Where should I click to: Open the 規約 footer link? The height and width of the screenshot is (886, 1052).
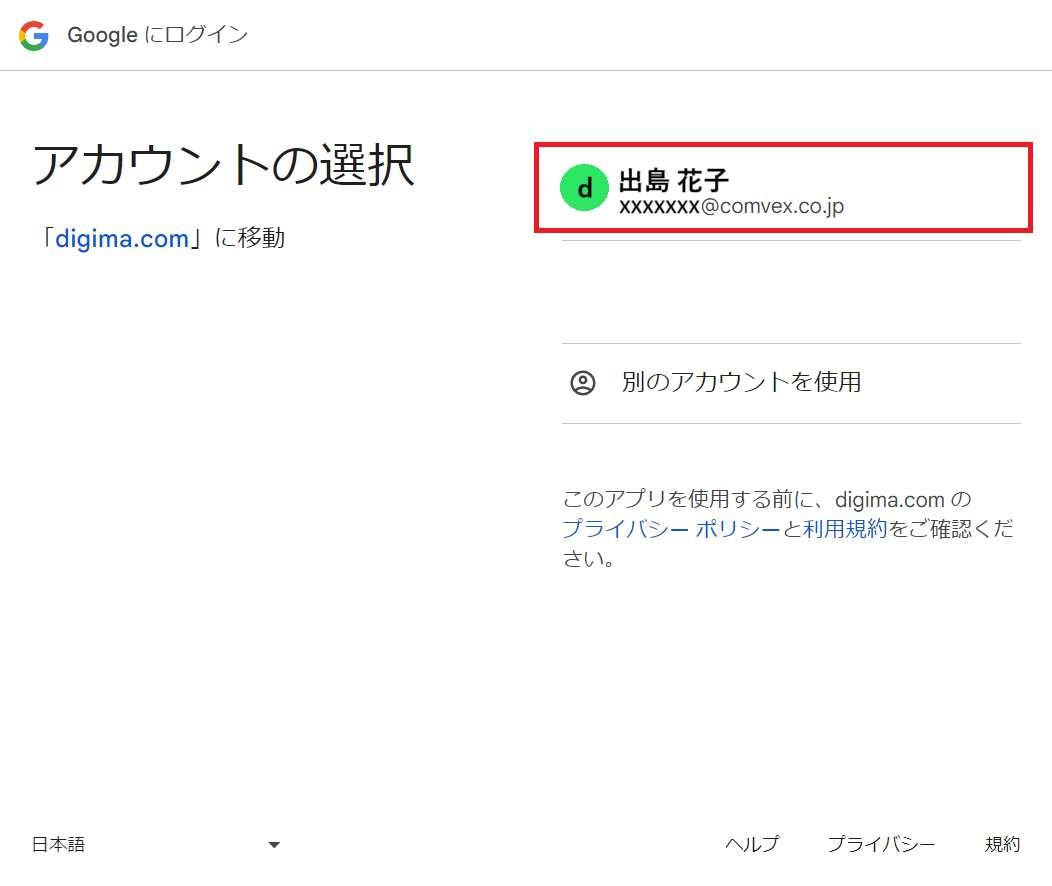(1002, 844)
